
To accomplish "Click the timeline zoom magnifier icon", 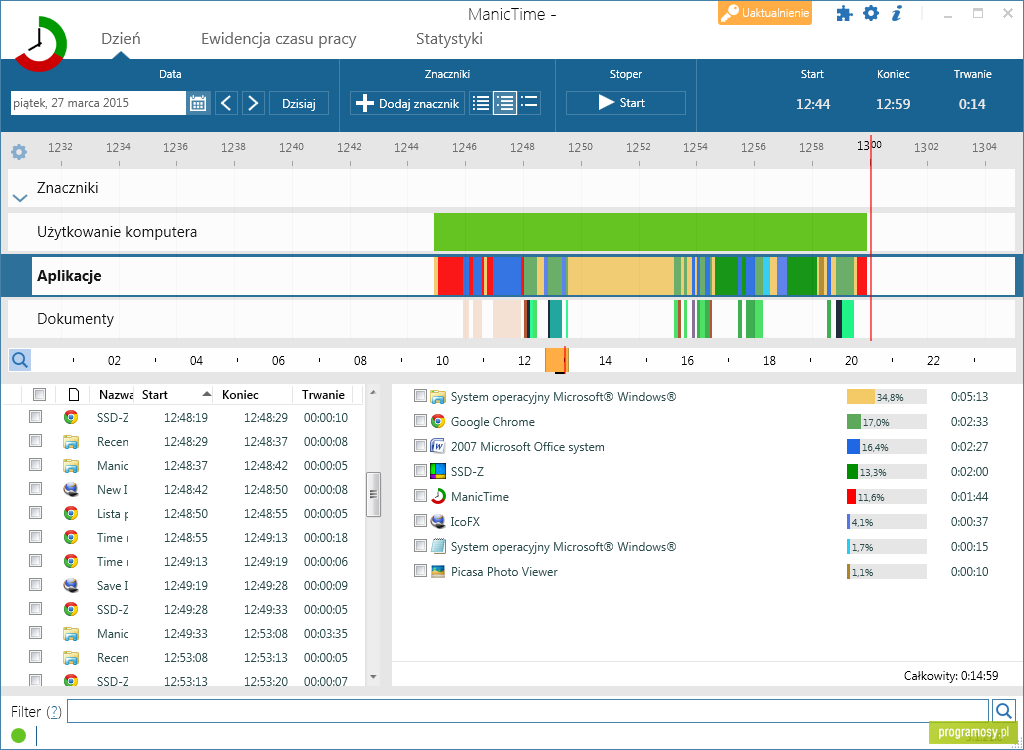I will pos(20,359).
